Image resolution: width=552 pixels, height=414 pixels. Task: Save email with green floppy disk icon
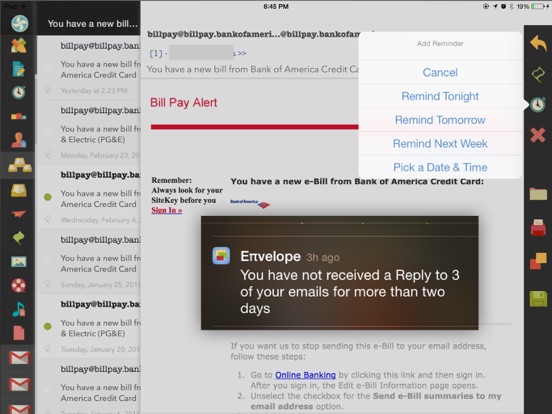pos(538,299)
